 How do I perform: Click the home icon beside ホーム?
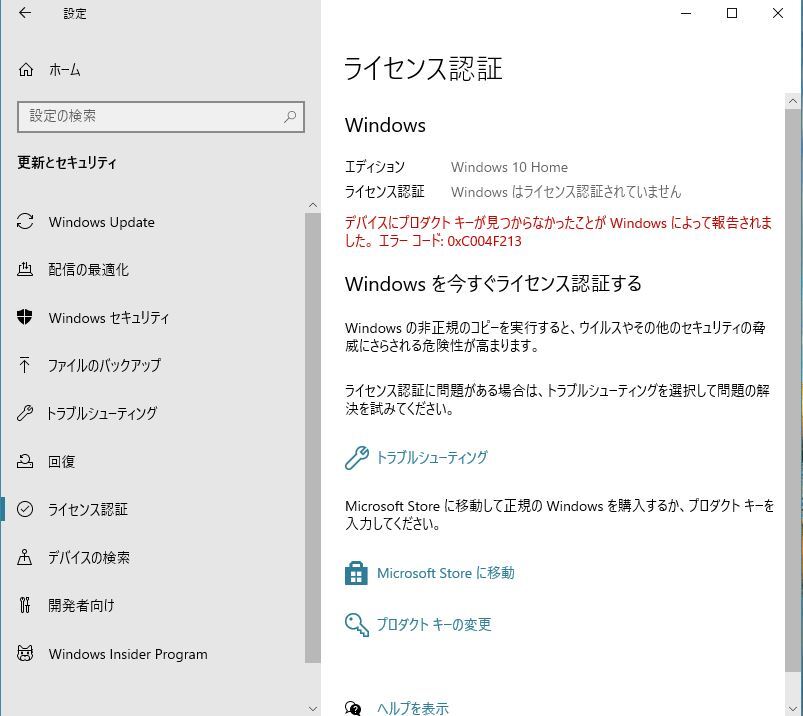pyautogui.click(x=26, y=69)
